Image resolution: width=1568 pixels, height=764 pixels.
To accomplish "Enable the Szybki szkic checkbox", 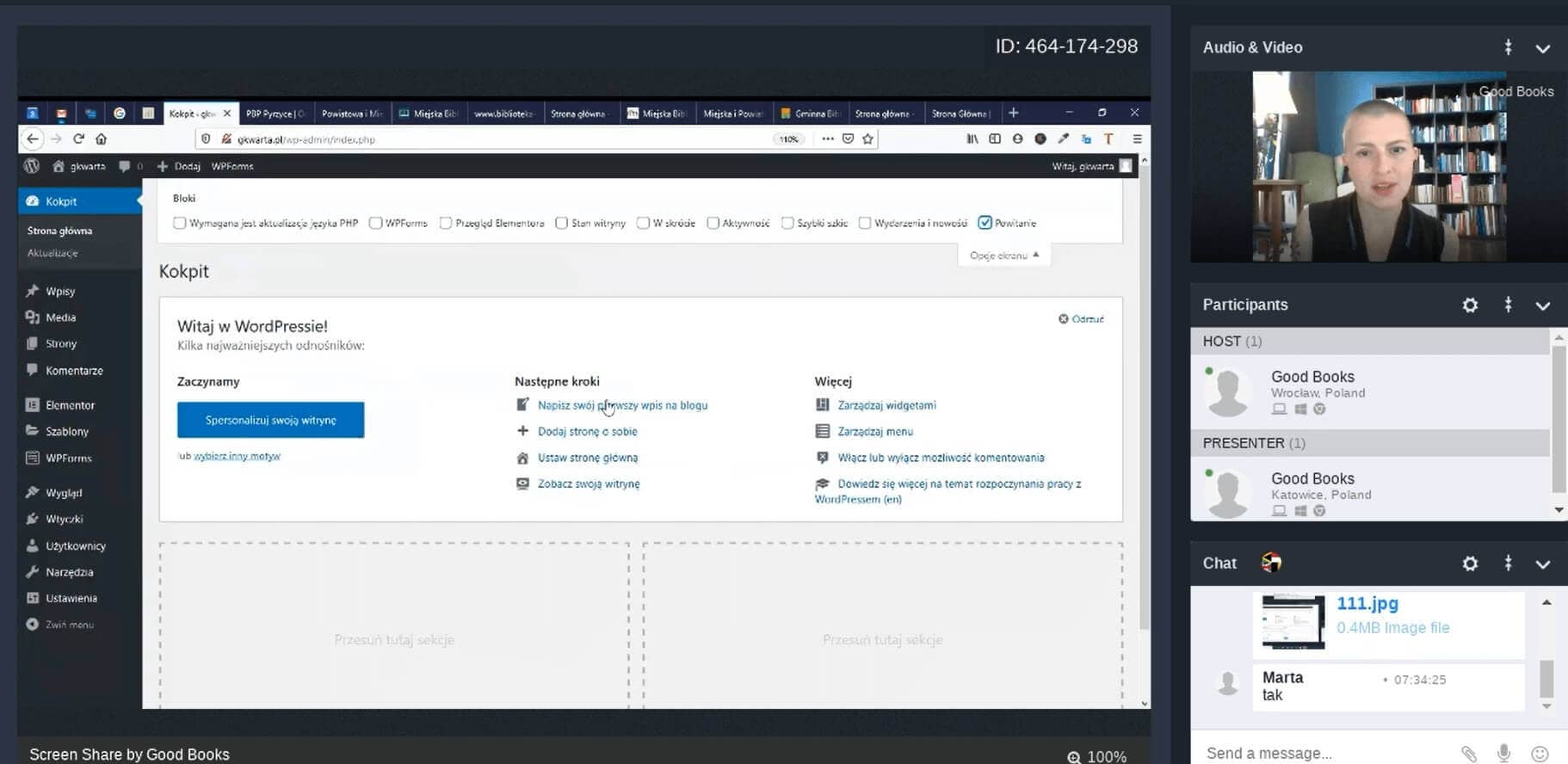I will click(x=787, y=223).
